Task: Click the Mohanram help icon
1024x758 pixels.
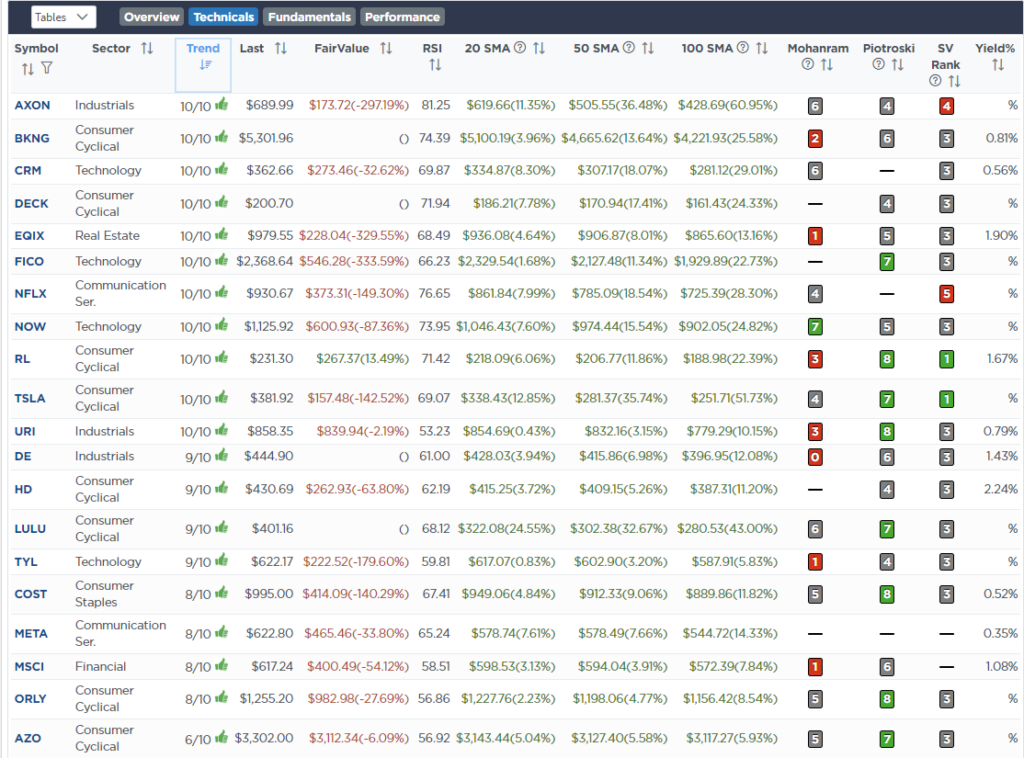Action: 807,65
